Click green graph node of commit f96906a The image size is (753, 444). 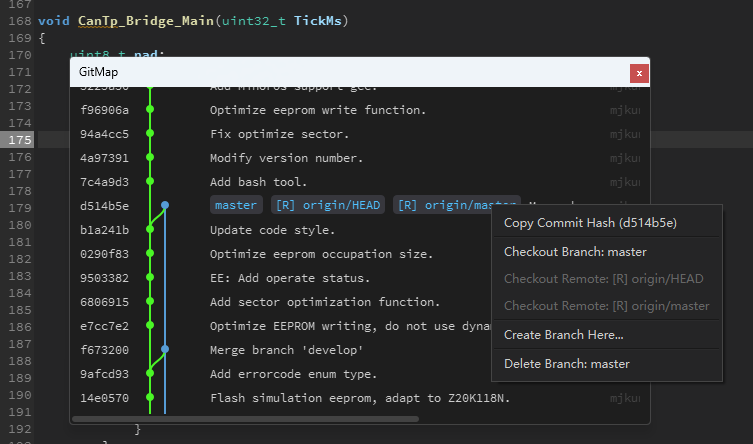[x=150, y=109]
